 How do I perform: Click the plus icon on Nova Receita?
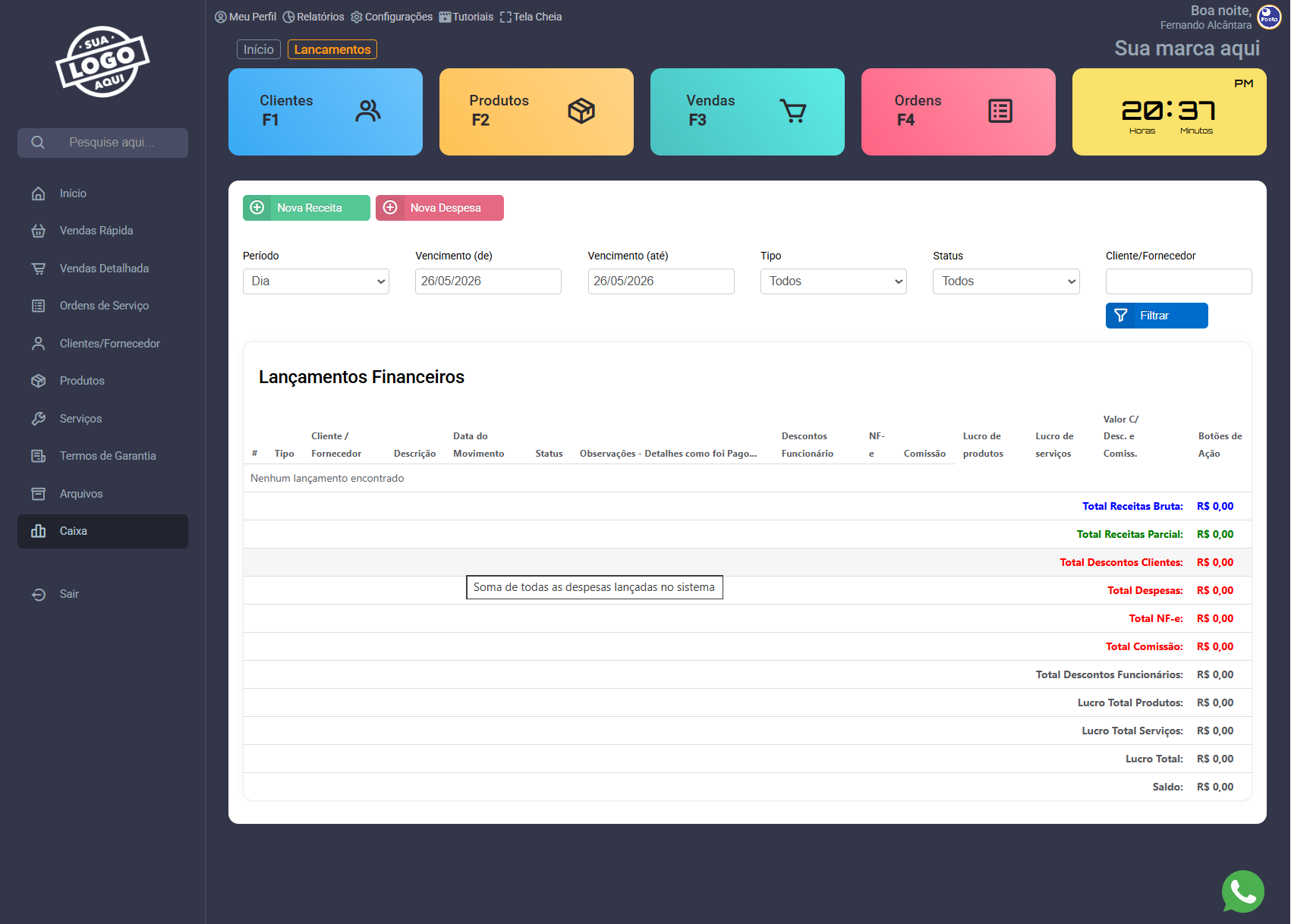[x=257, y=208]
